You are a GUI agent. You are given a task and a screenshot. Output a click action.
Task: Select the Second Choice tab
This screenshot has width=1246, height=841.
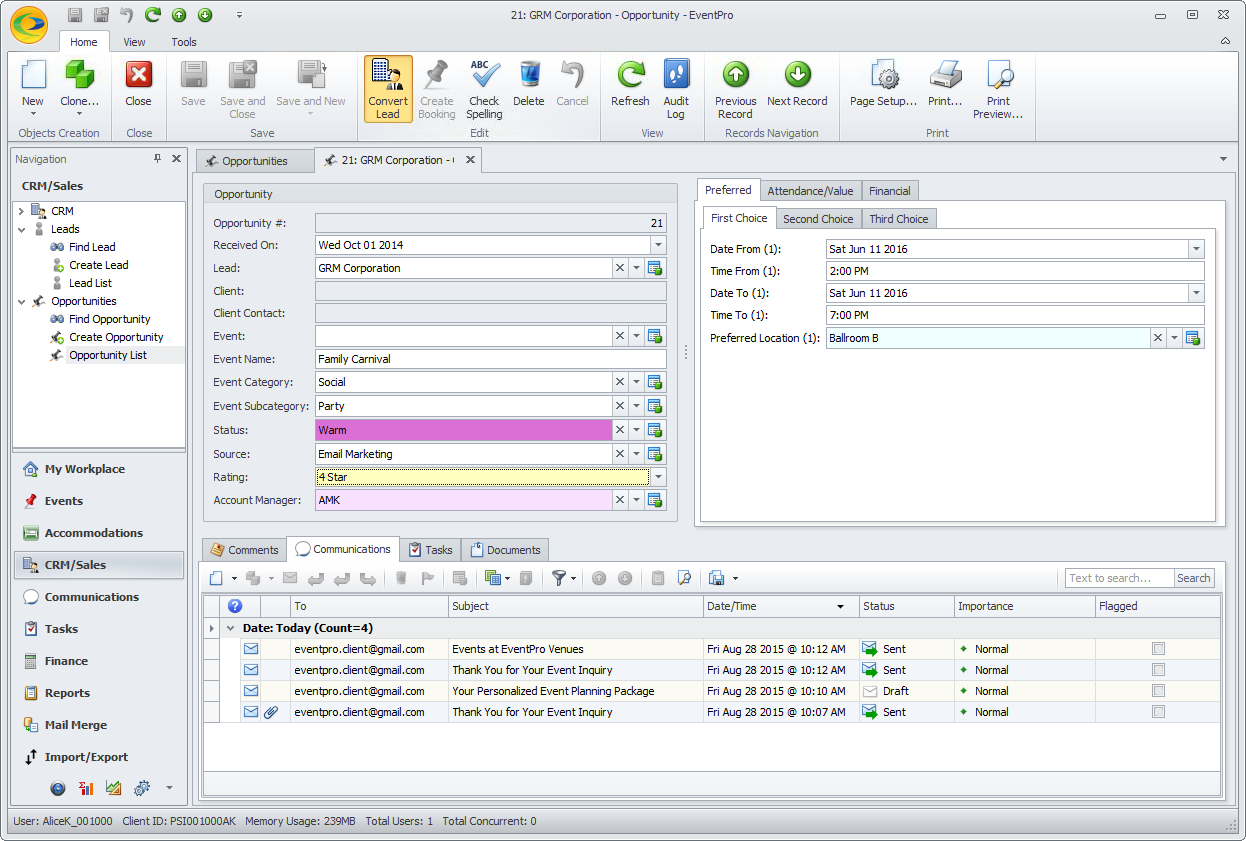818,219
